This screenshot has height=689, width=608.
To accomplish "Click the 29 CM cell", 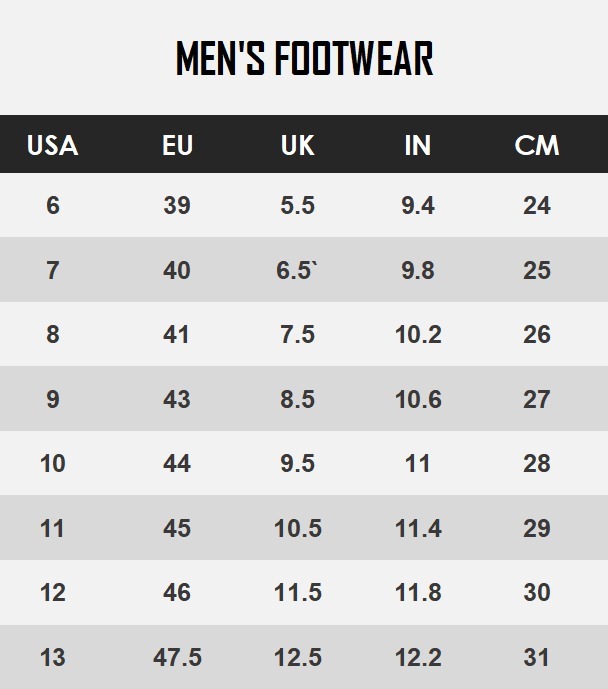I will (537, 528).
